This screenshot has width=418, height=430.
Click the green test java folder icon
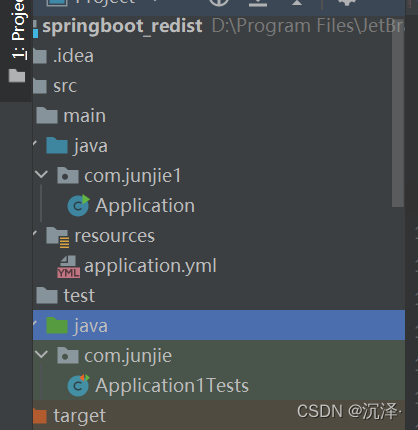(57, 326)
